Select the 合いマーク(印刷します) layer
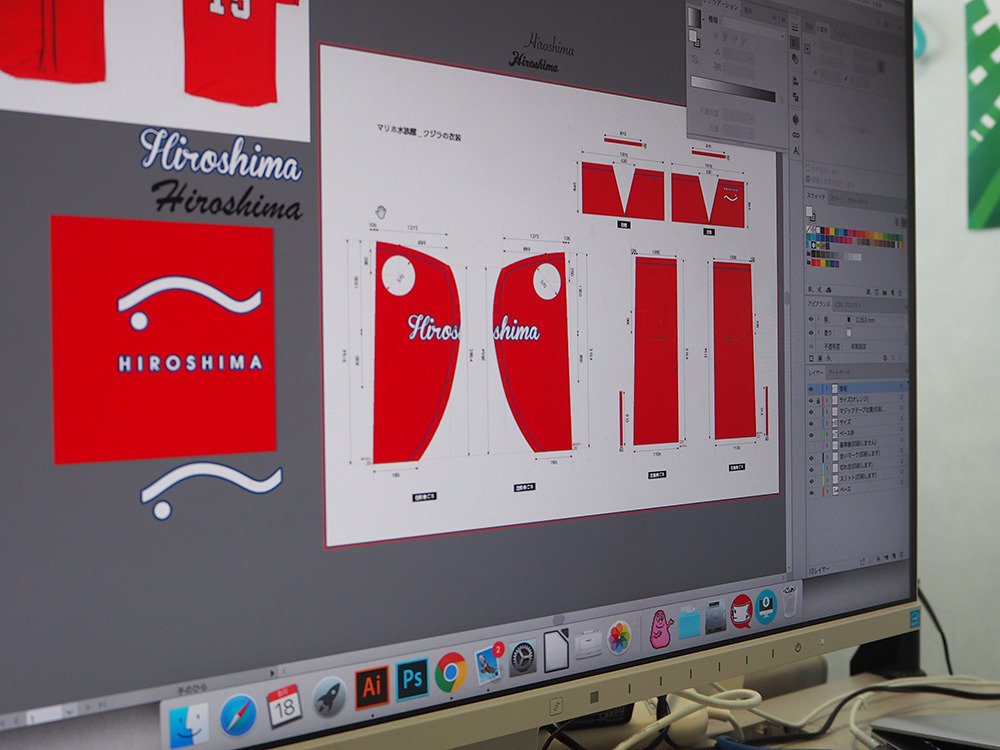Viewport: 1000px width, 750px height. [860, 454]
